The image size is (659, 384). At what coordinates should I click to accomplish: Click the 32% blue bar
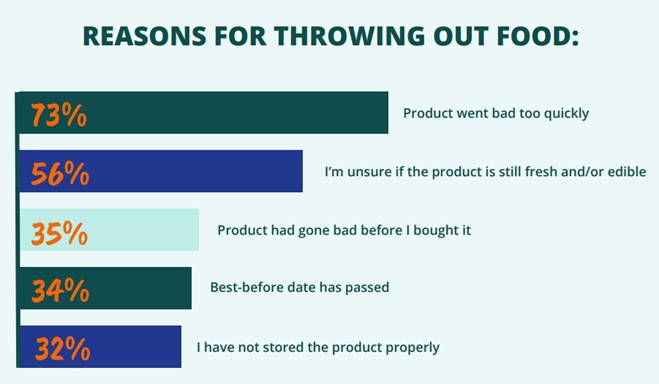point(100,346)
